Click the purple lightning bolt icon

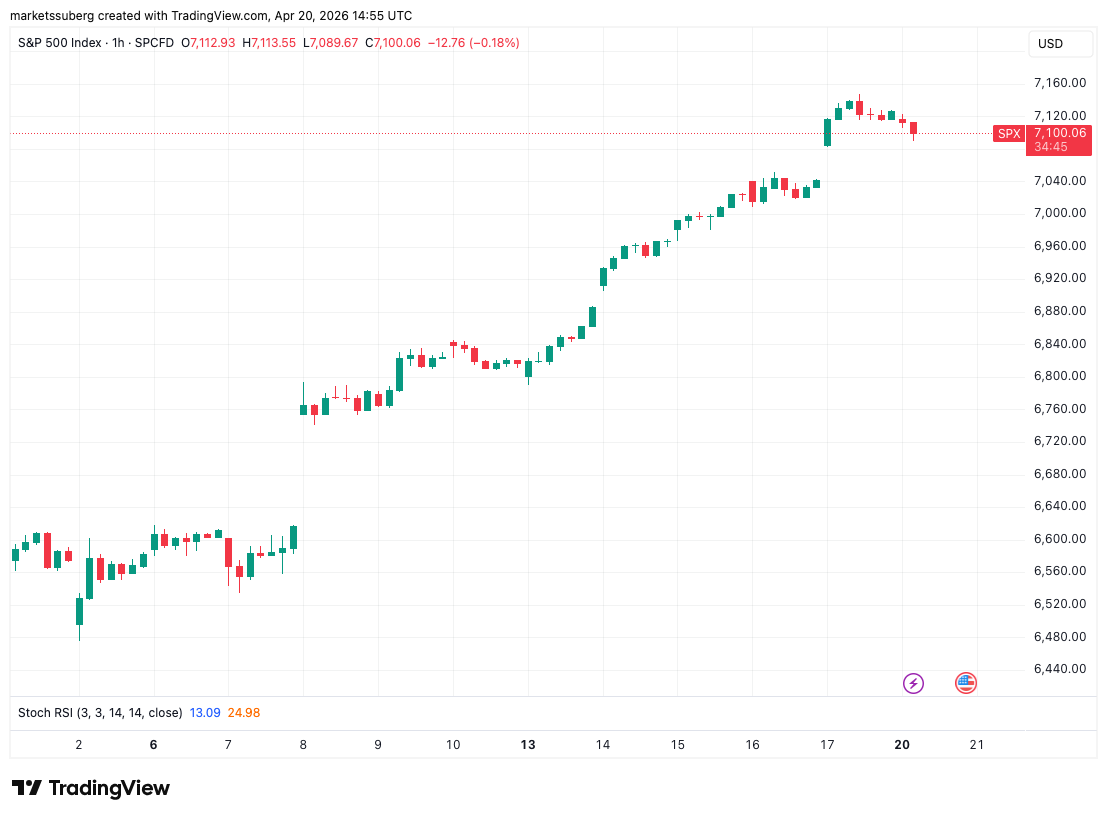[913, 683]
